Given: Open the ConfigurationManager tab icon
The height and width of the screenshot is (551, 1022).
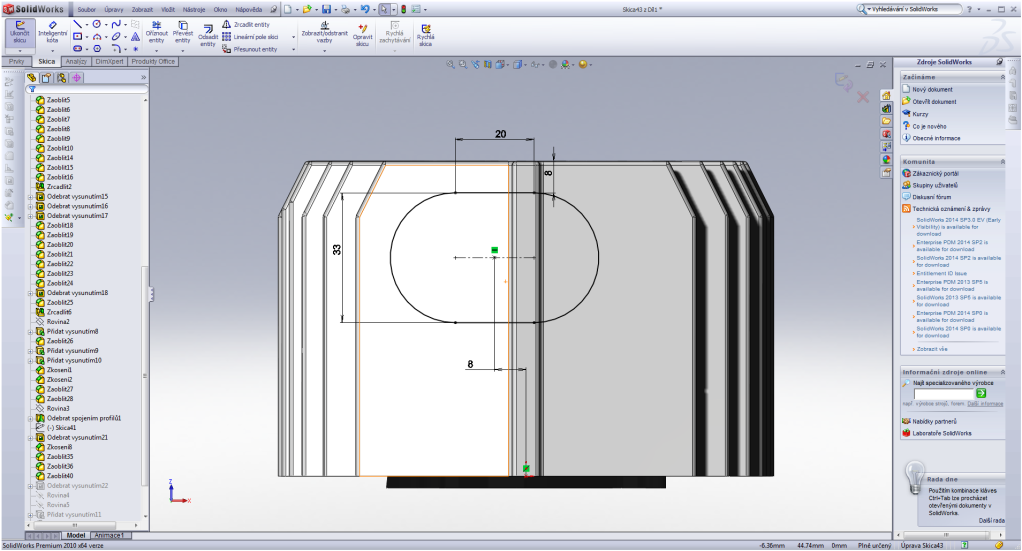Looking at the screenshot, I should pyautogui.click(x=61, y=78).
